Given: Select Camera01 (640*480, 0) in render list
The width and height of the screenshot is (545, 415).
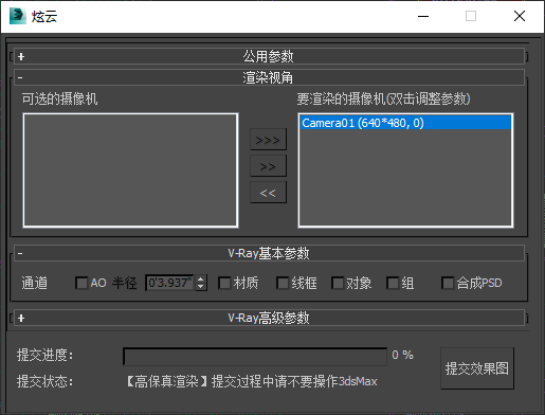Looking at the screenshot, I should tap(405, 123).
